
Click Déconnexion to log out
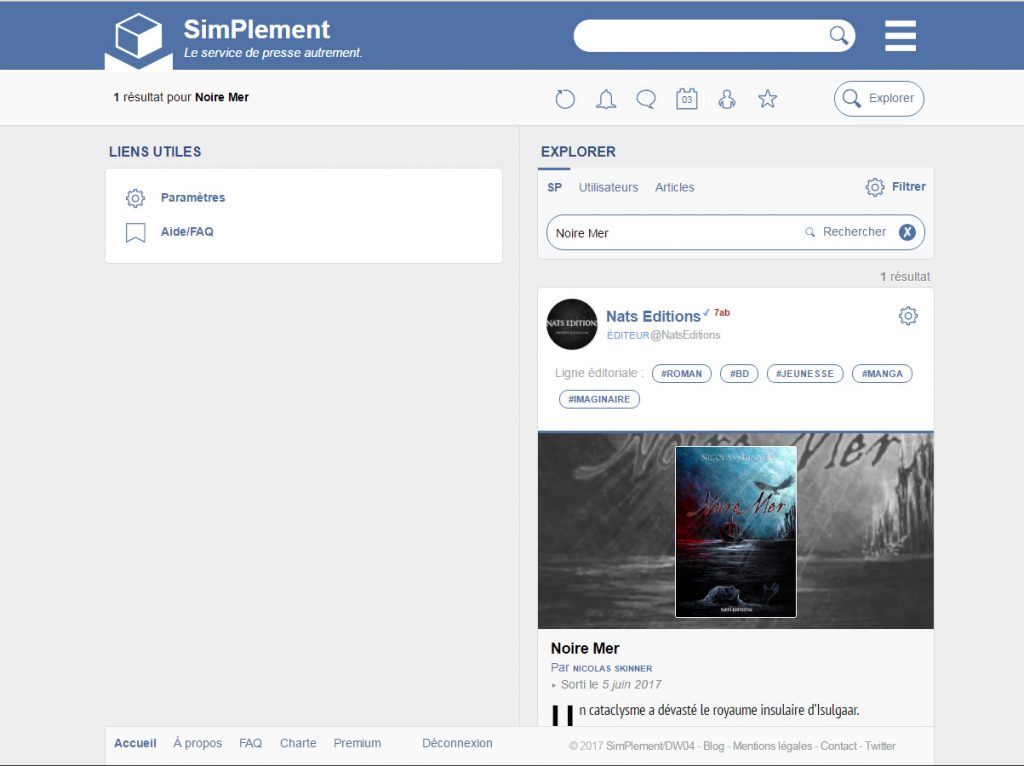tap(457, 743)
